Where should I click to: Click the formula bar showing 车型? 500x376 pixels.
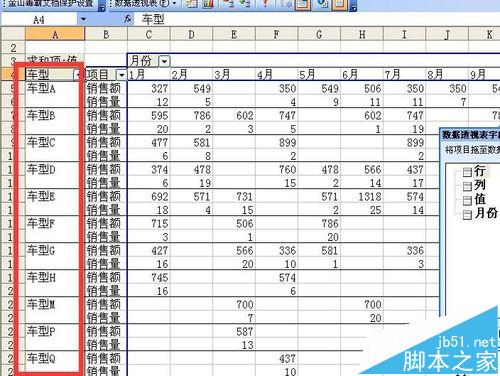point(317,19)
